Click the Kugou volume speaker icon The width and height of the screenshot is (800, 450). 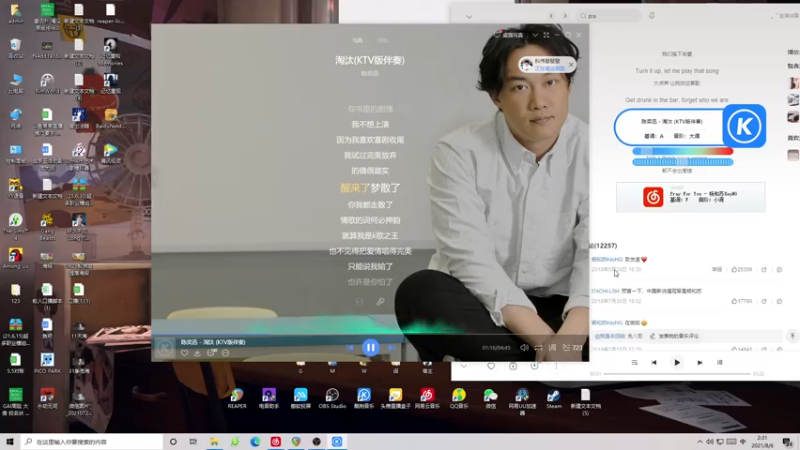pos(524,347)
